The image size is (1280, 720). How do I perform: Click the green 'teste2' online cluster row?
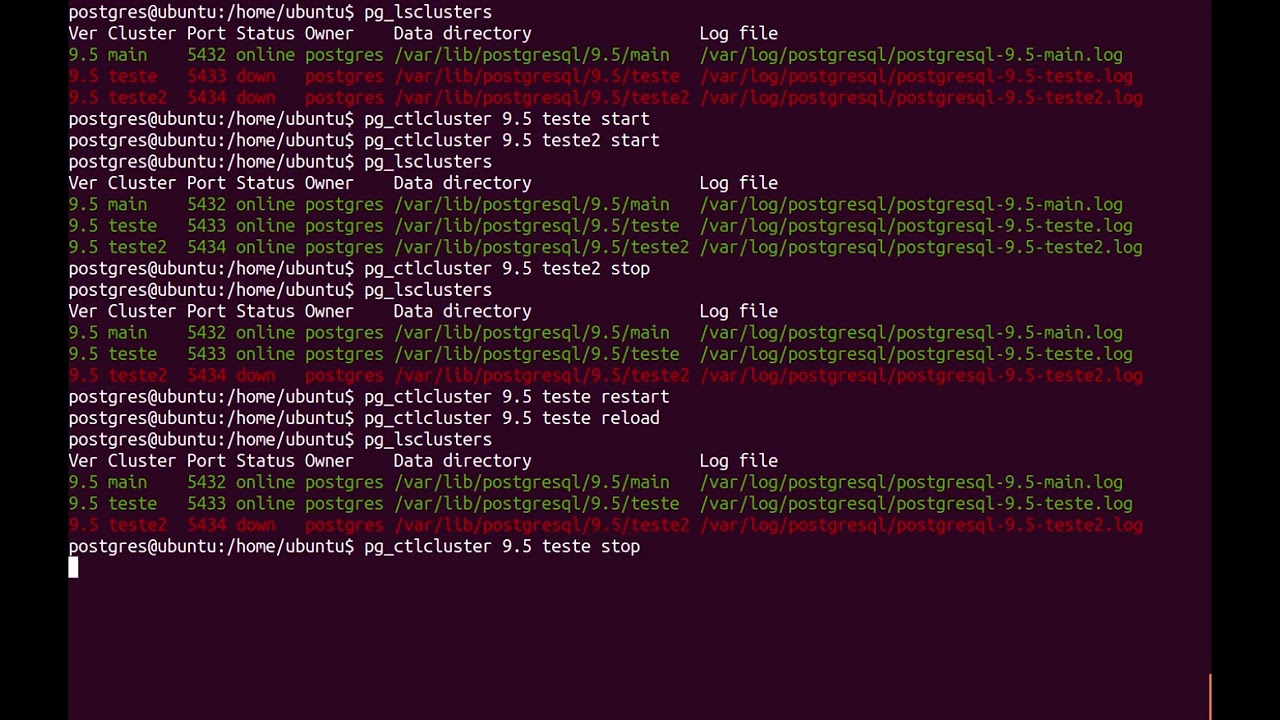605,247
